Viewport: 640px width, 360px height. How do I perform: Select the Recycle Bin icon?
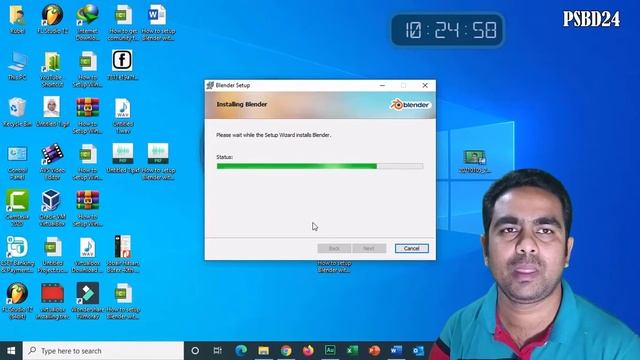17,112
